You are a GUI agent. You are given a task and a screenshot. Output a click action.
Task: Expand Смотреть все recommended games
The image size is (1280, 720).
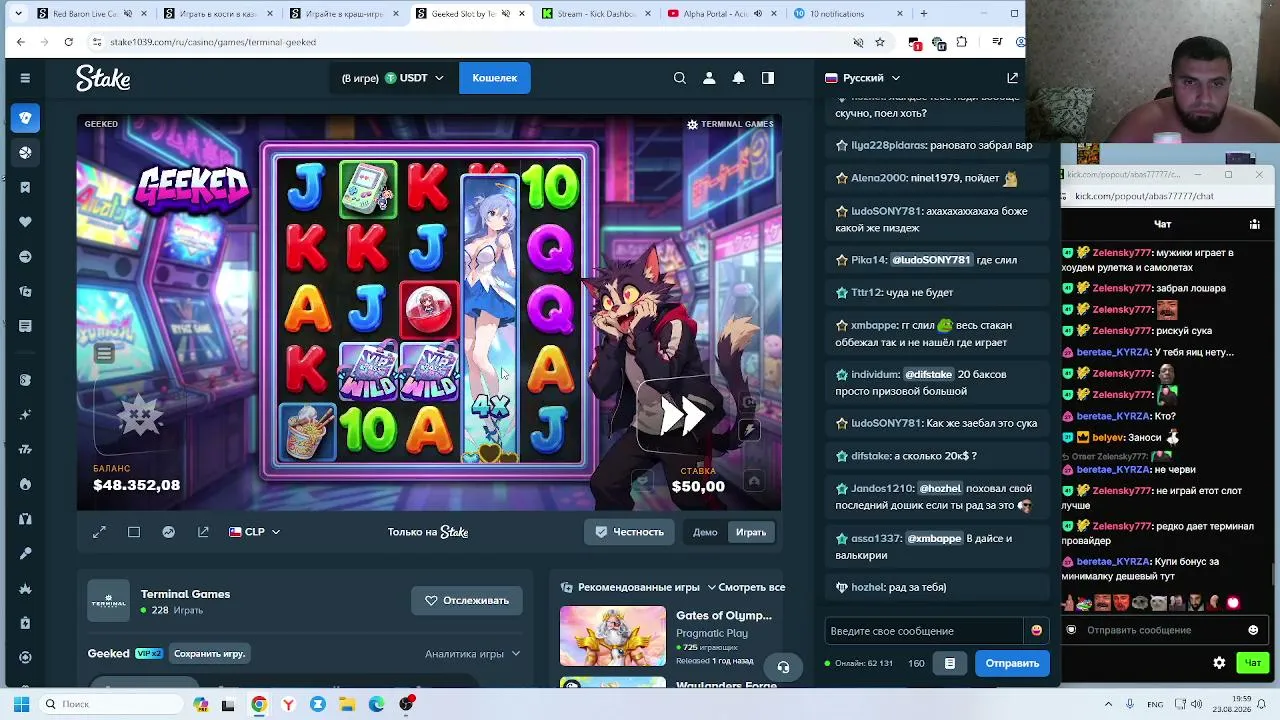click(x=746, y=587)
